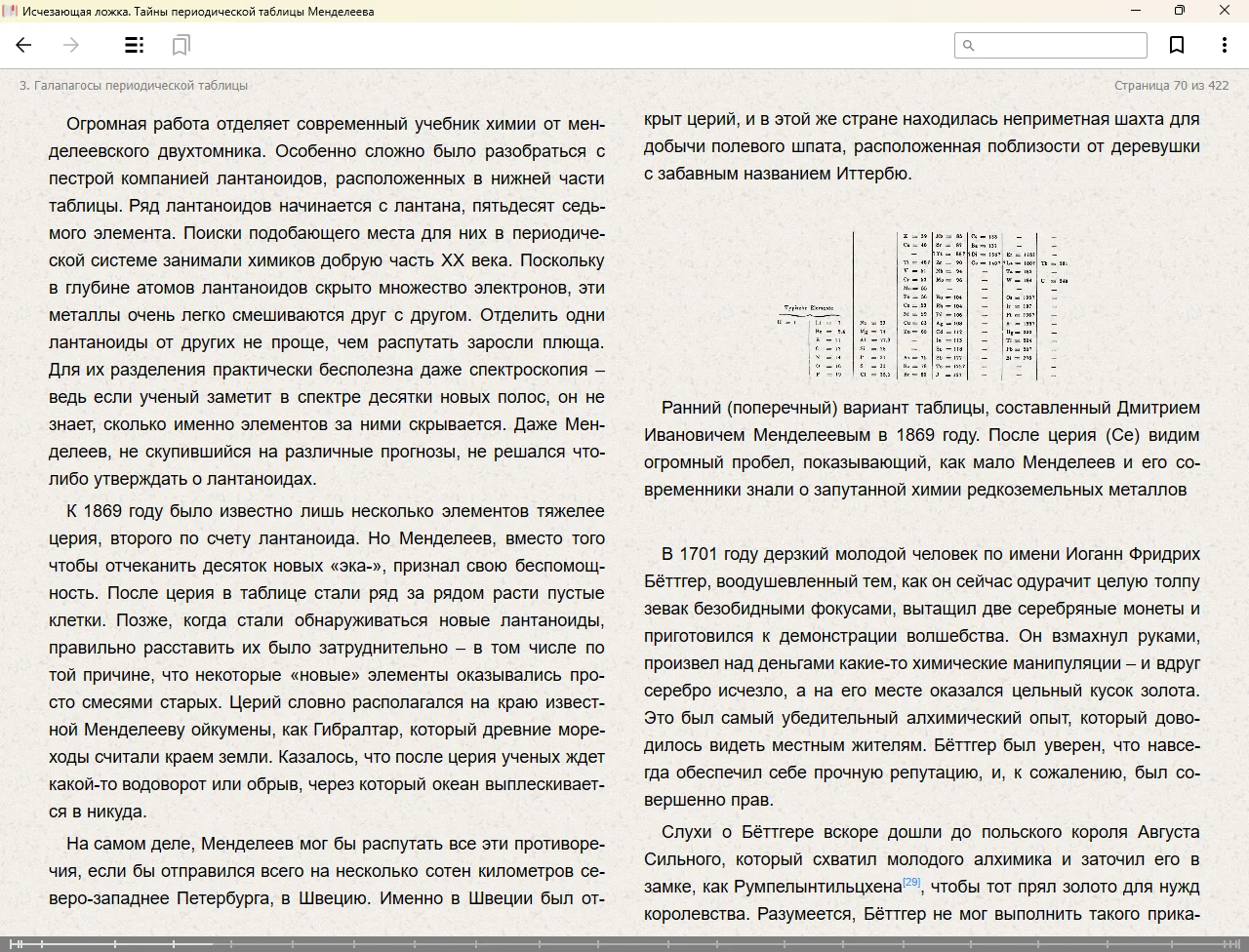Click Mendeleev's 1869 table image
The height and width of the screenshot is (952, 1249).
pos(922,305)
